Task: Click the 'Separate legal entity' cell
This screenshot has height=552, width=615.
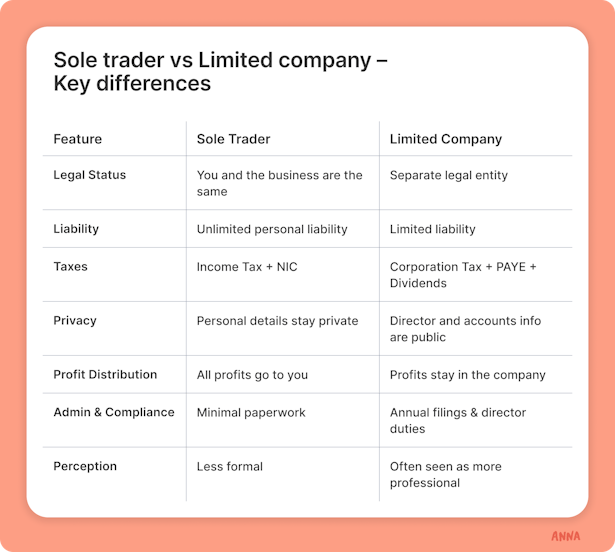Action: 449,175
